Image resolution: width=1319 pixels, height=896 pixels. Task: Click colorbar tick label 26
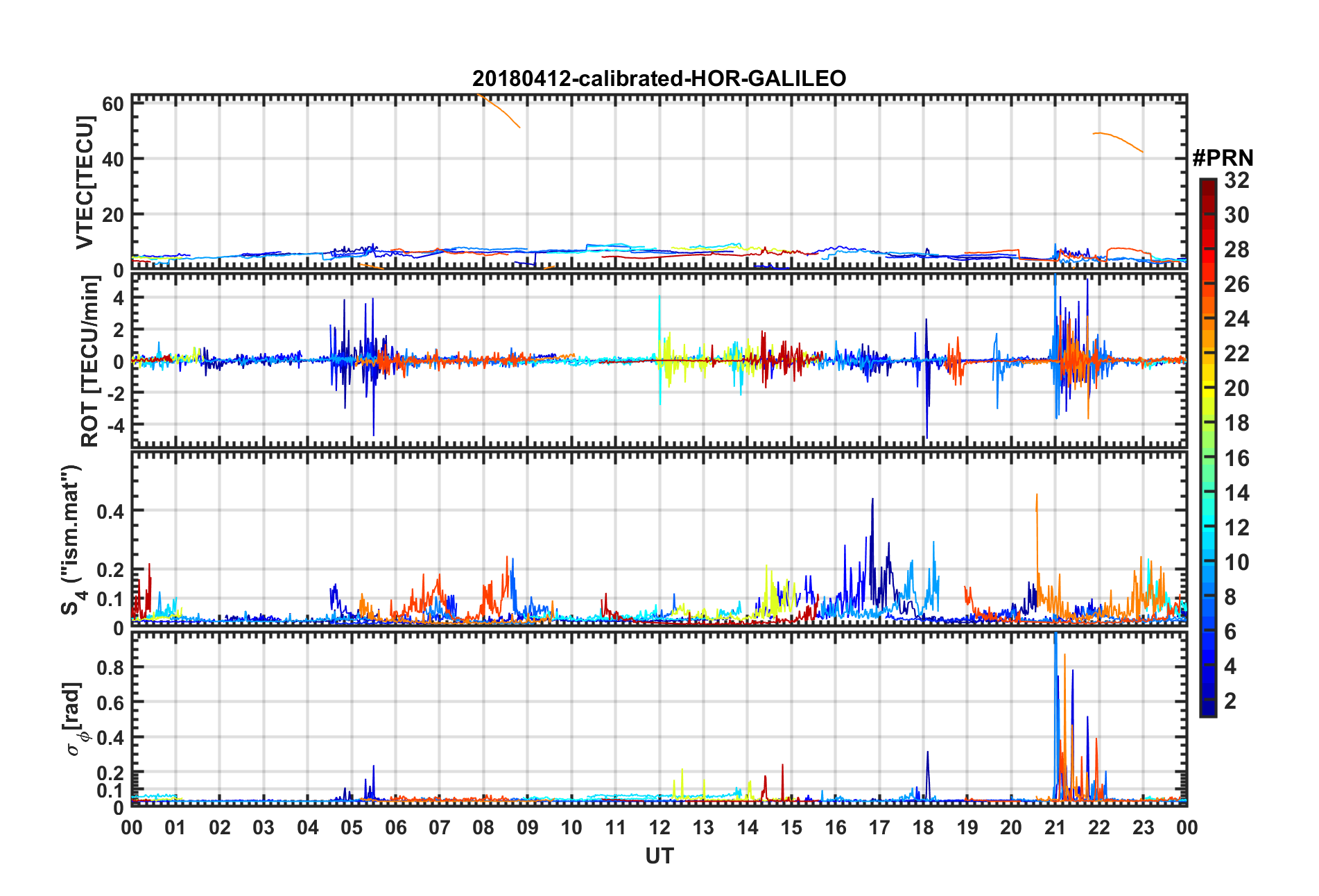1236,284
